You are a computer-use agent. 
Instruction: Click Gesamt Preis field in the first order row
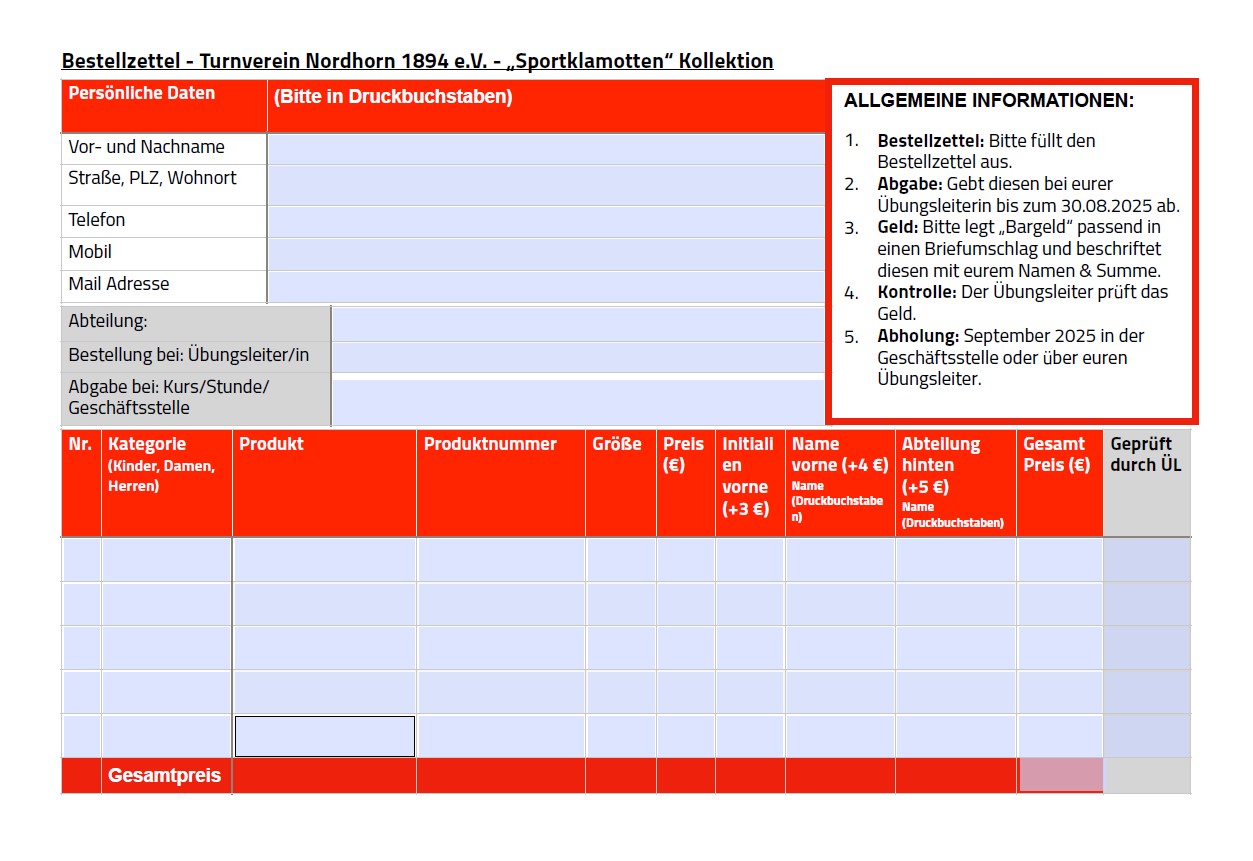coord(1060,560)
